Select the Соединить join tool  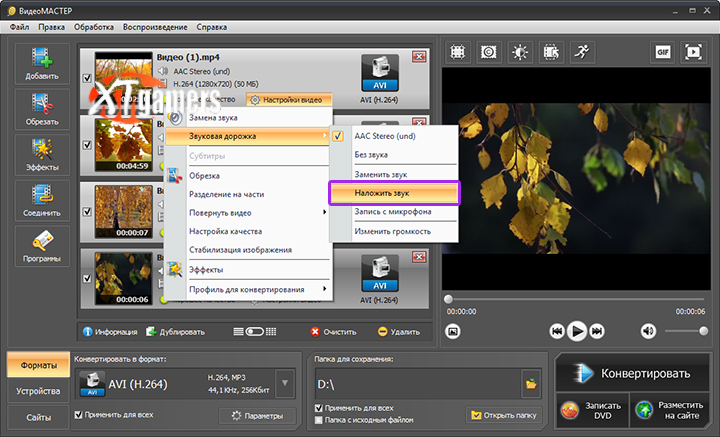click(x=42, y=200)
